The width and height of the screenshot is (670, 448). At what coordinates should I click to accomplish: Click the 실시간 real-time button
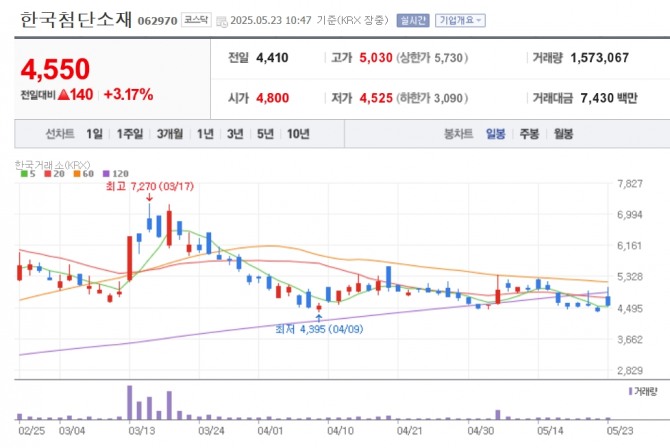(413, 20)
